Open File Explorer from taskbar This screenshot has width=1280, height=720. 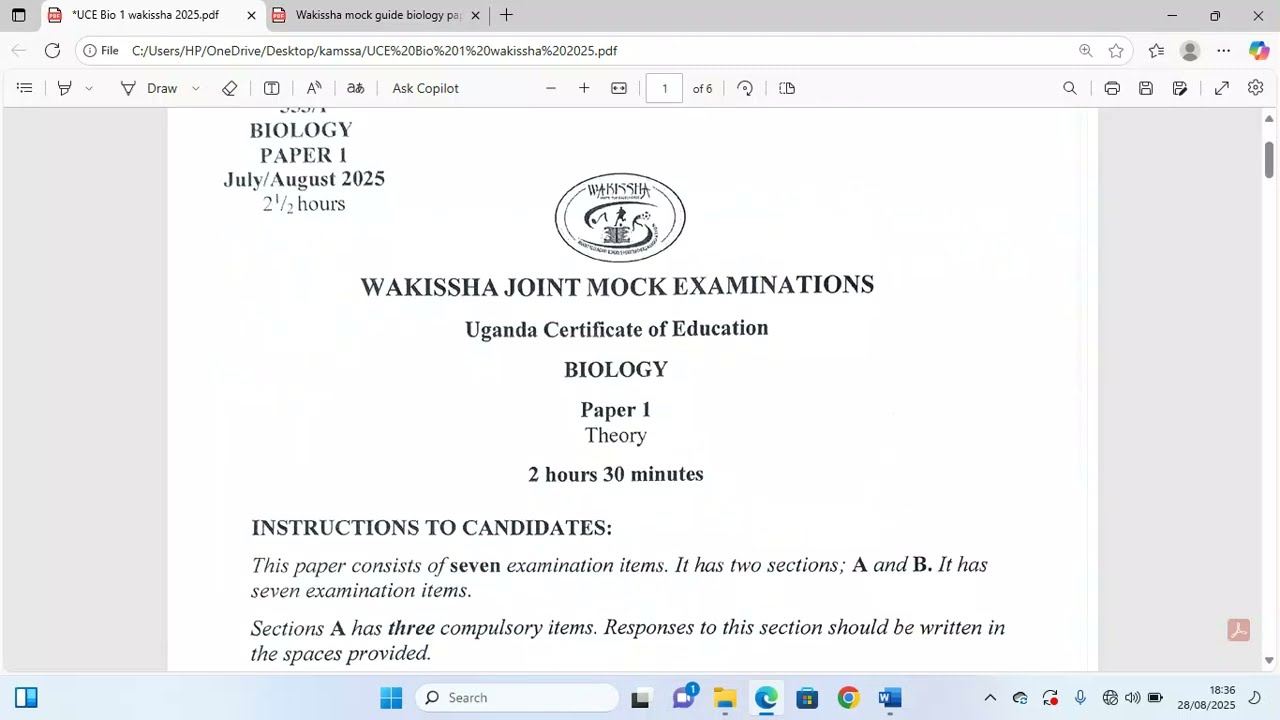pyautogui.click(x=725, y=698)
